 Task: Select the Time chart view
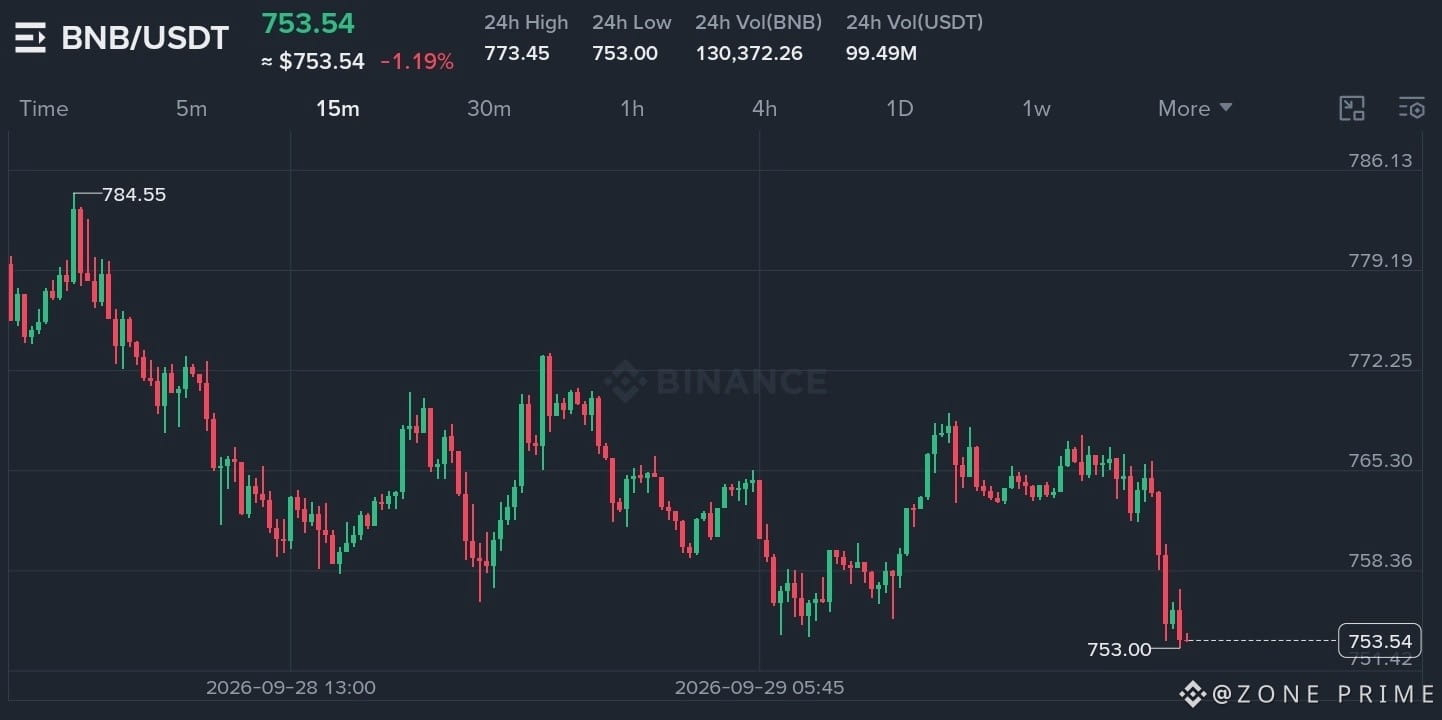point(44,109)
